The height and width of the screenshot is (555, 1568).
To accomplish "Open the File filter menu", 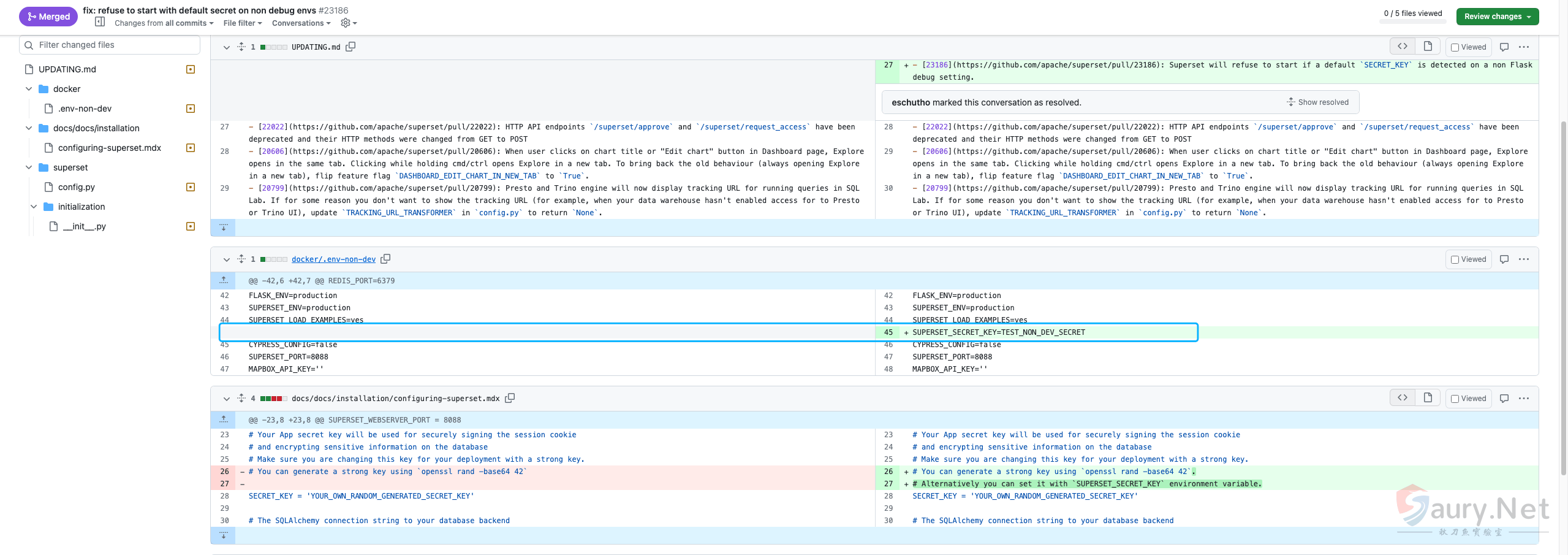I will 242,23.
